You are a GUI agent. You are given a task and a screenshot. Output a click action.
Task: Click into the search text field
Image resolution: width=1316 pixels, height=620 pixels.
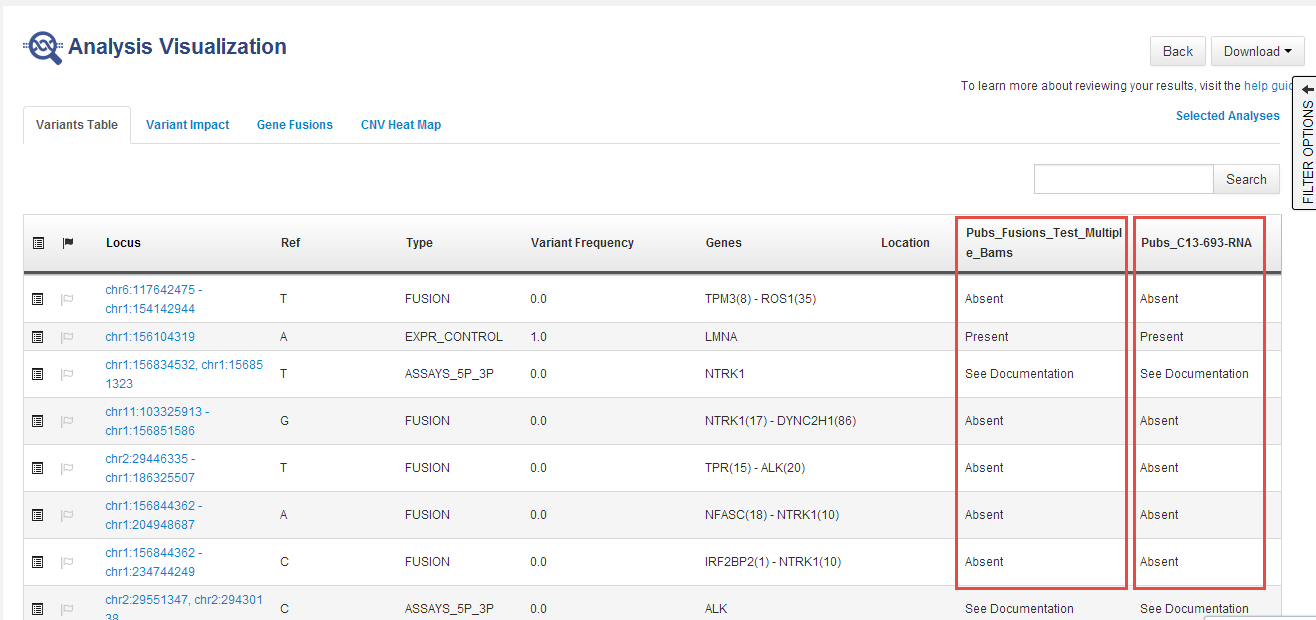tap(1123, 179)
